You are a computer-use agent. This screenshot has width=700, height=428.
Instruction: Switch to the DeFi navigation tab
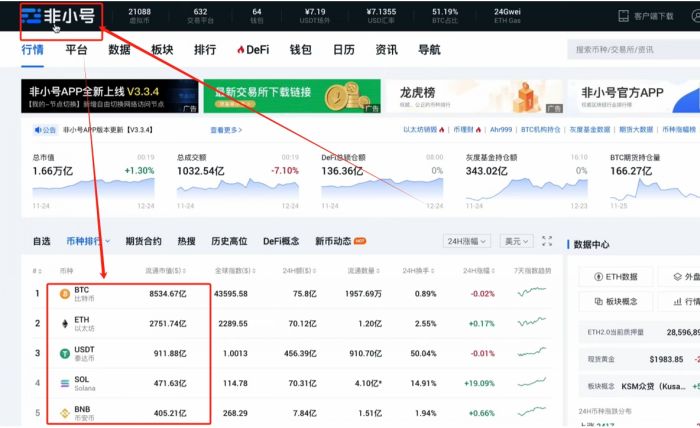(x=253, y=49)
